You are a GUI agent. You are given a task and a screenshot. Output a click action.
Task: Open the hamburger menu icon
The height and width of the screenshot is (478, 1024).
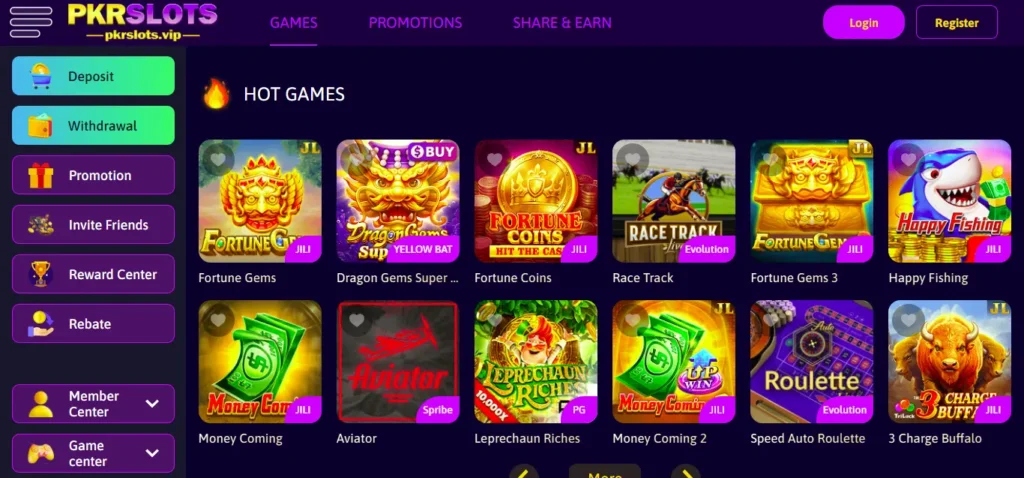pos(31,22)
